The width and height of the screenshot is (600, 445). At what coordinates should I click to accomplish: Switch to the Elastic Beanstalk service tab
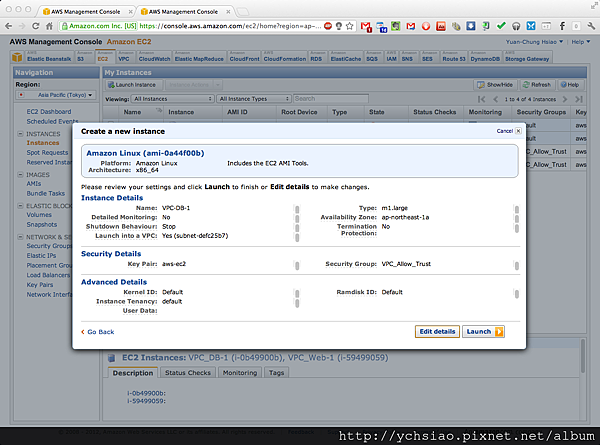(49, 57)
